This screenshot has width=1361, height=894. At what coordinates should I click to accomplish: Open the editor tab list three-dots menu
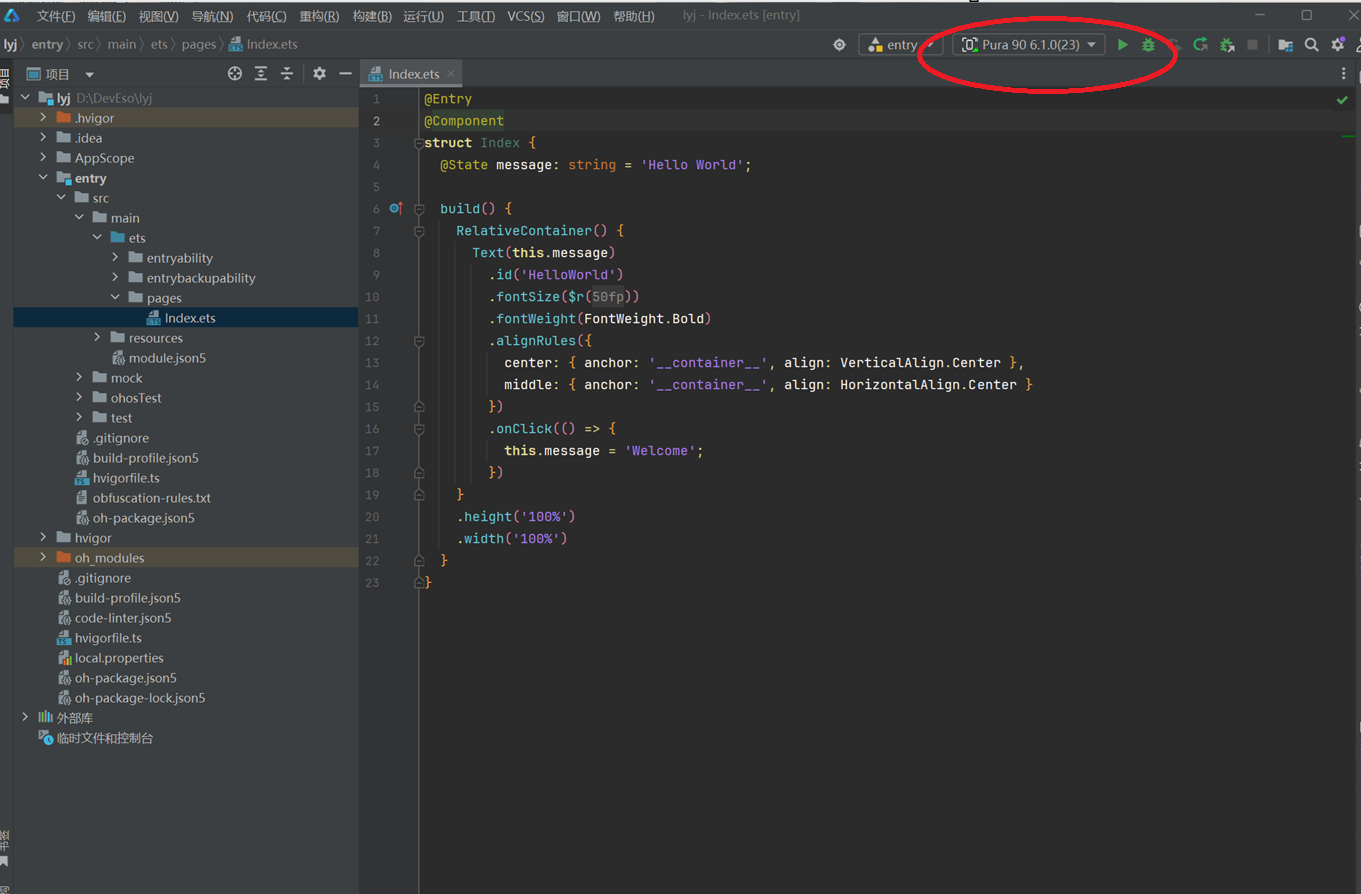point(1343,74)
